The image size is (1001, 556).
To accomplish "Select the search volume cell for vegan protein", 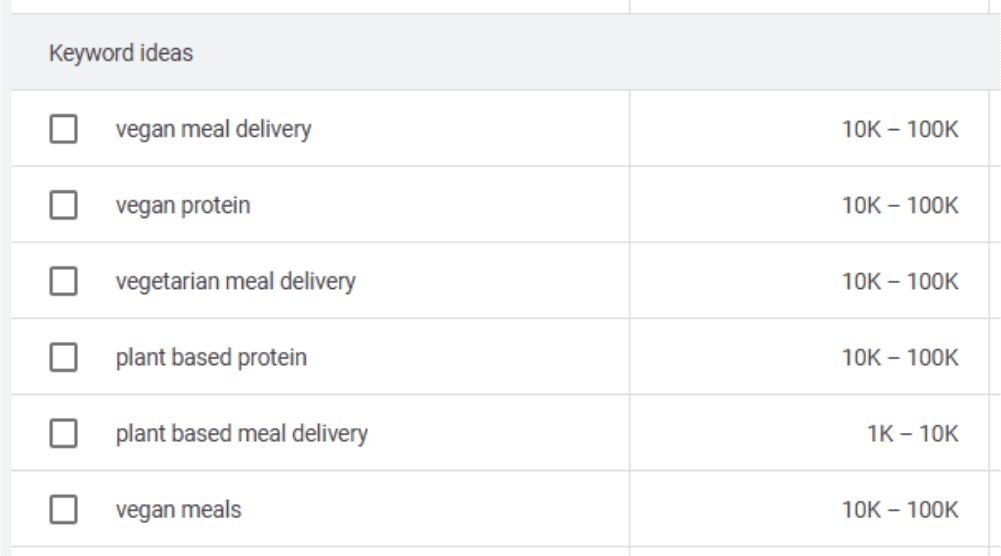I will pos(900,206).
